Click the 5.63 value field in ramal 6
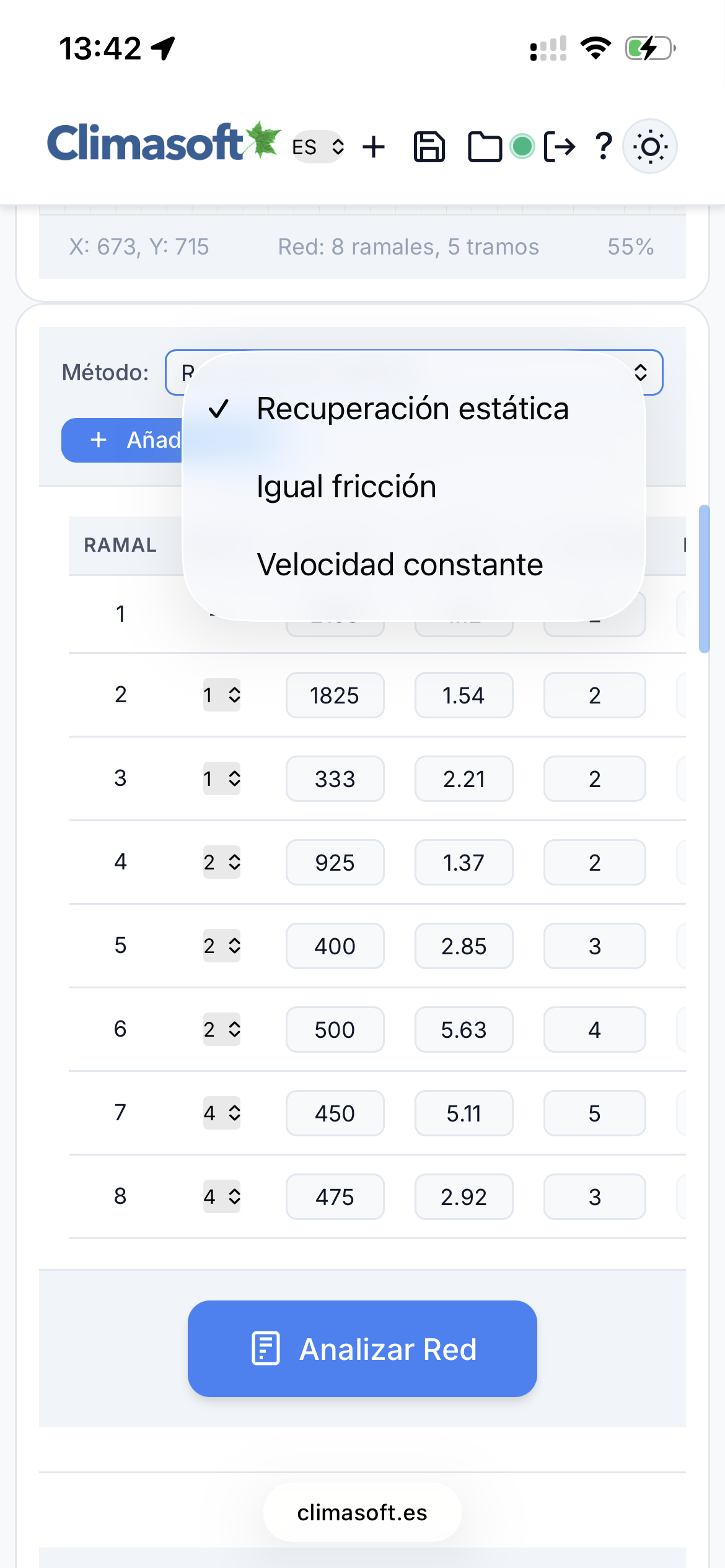The height and width of the screenshot is (1568, 725). pyautogui.click(x=464, y=1030)
